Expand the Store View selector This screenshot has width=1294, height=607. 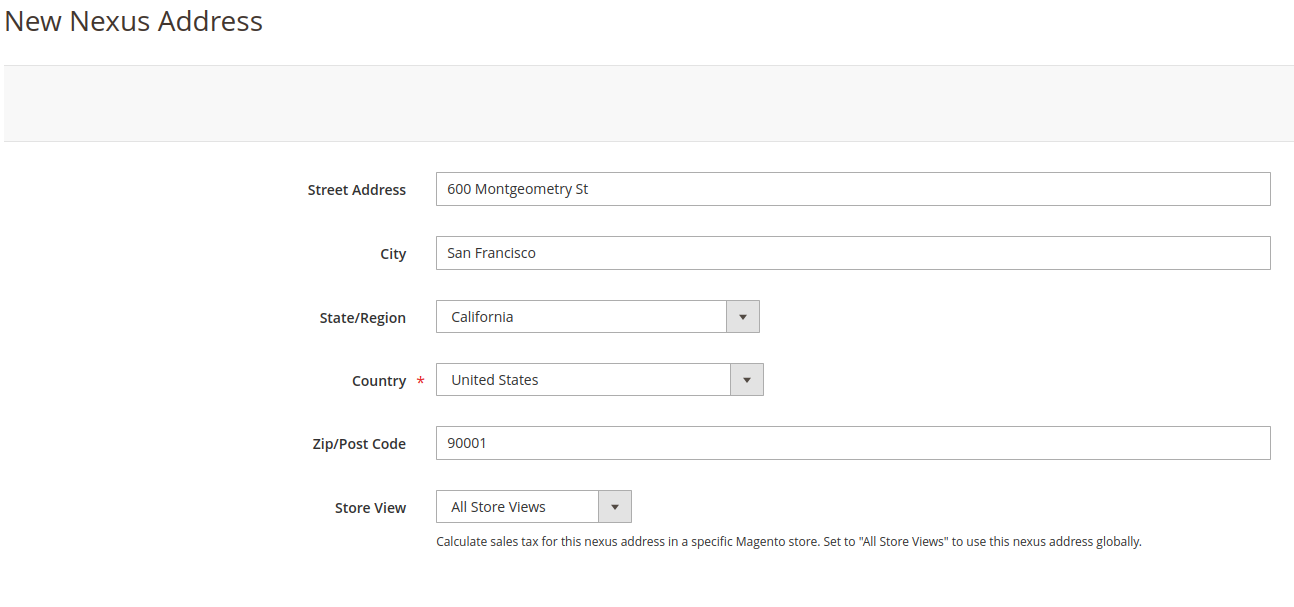[x=518, y=507]
